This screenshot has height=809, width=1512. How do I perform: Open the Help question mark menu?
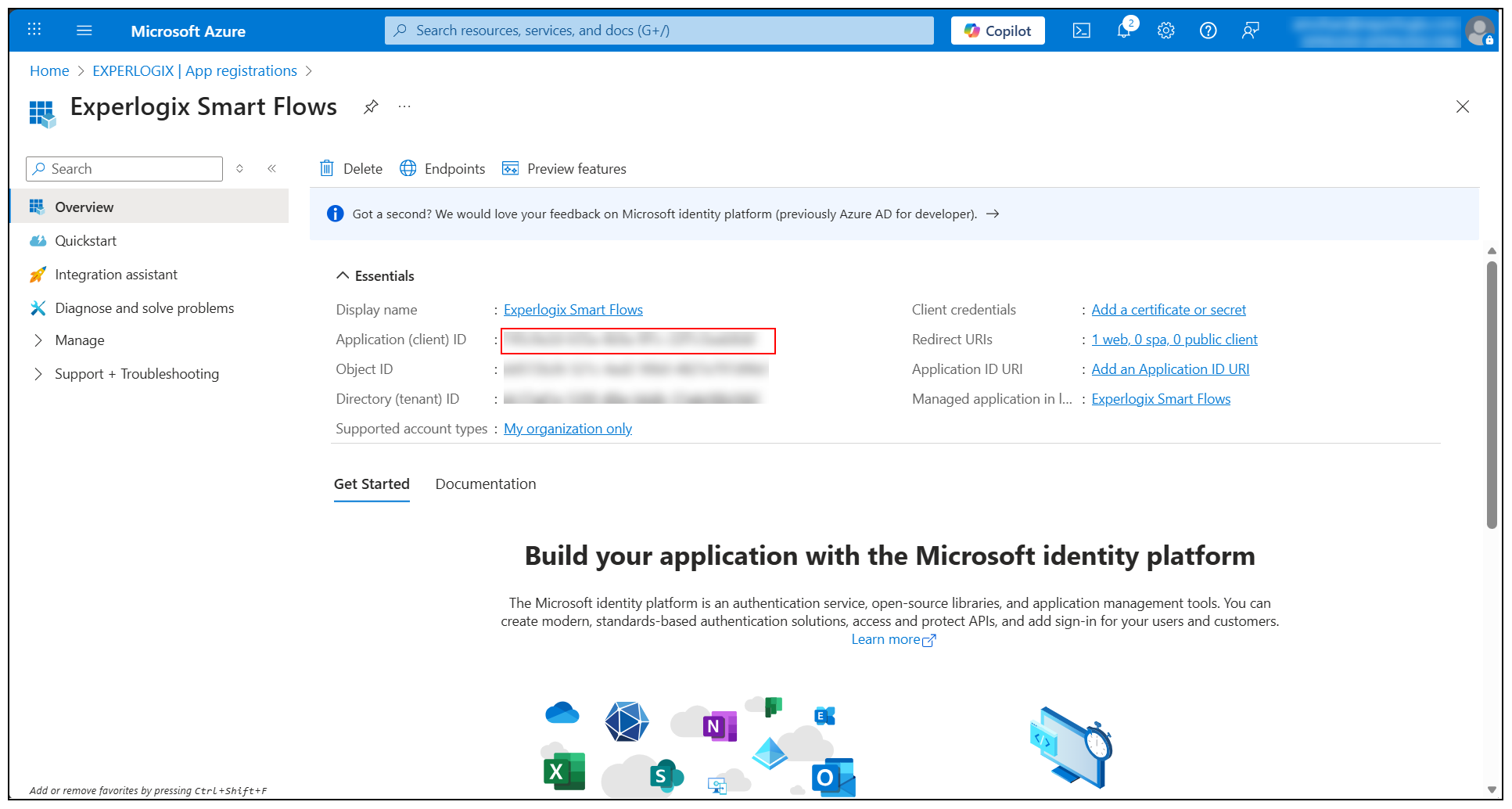pos(1209,31)
